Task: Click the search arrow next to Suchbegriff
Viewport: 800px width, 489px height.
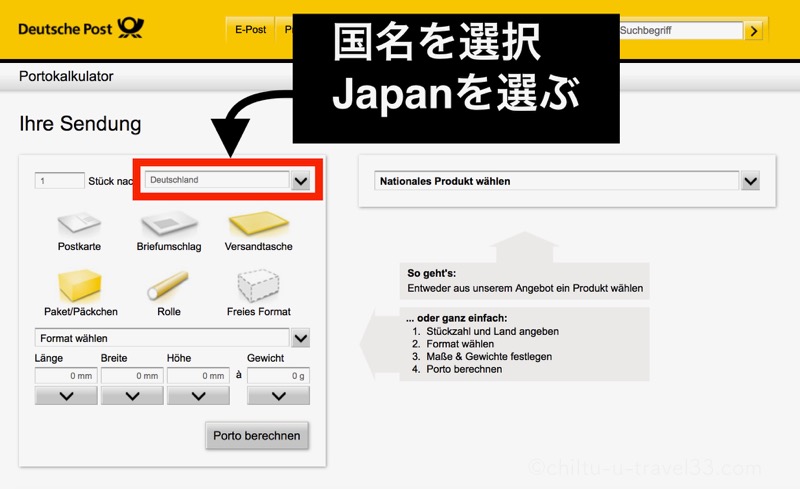Action: pos(754,31)
